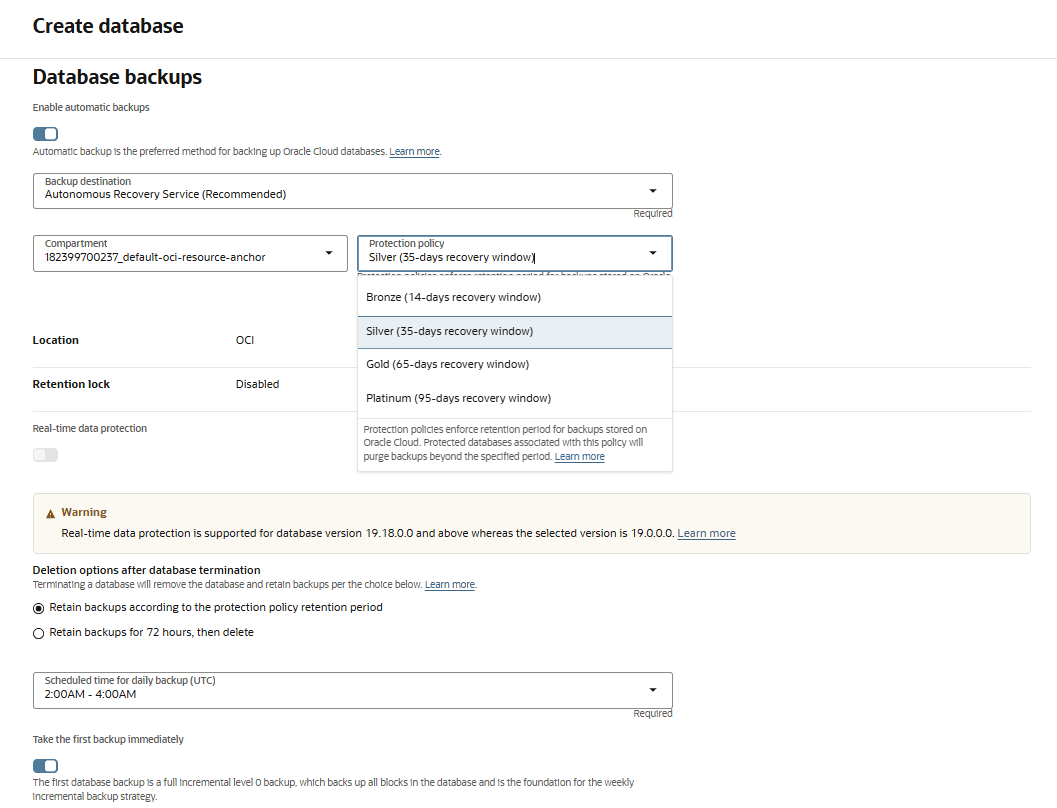Choose Platinum (95-days recovery window)
The width and height of the screenshot is (1057, 808).
pyautogui.click(x=458, y=398)
